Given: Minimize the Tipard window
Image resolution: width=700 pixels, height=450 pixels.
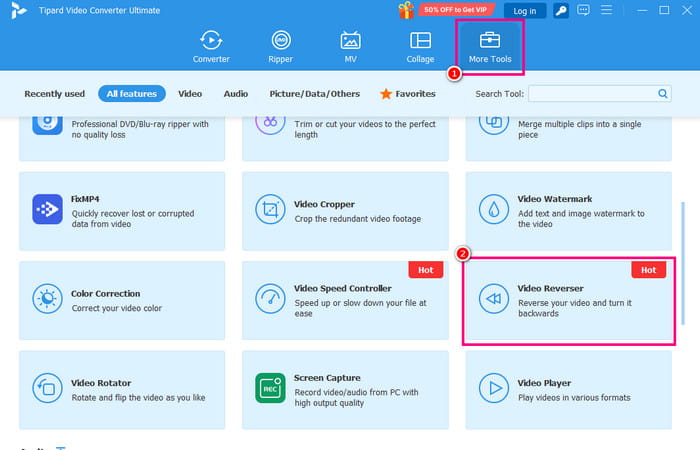Looking at the screenshot, I should 642,10.
